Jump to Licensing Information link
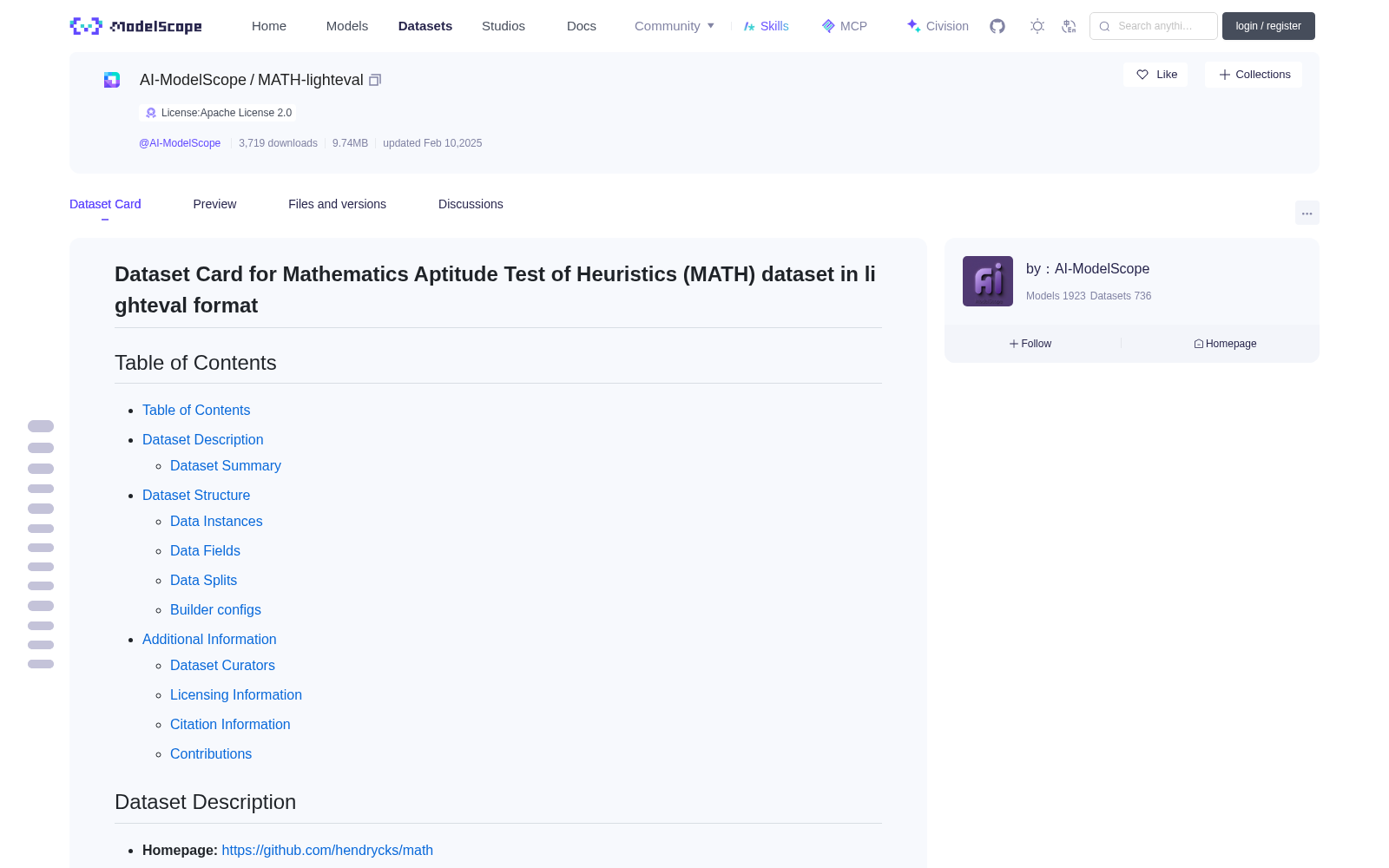Image resolution: width=1389 pixels, height=868 pixels. click(x=236, y=694)
